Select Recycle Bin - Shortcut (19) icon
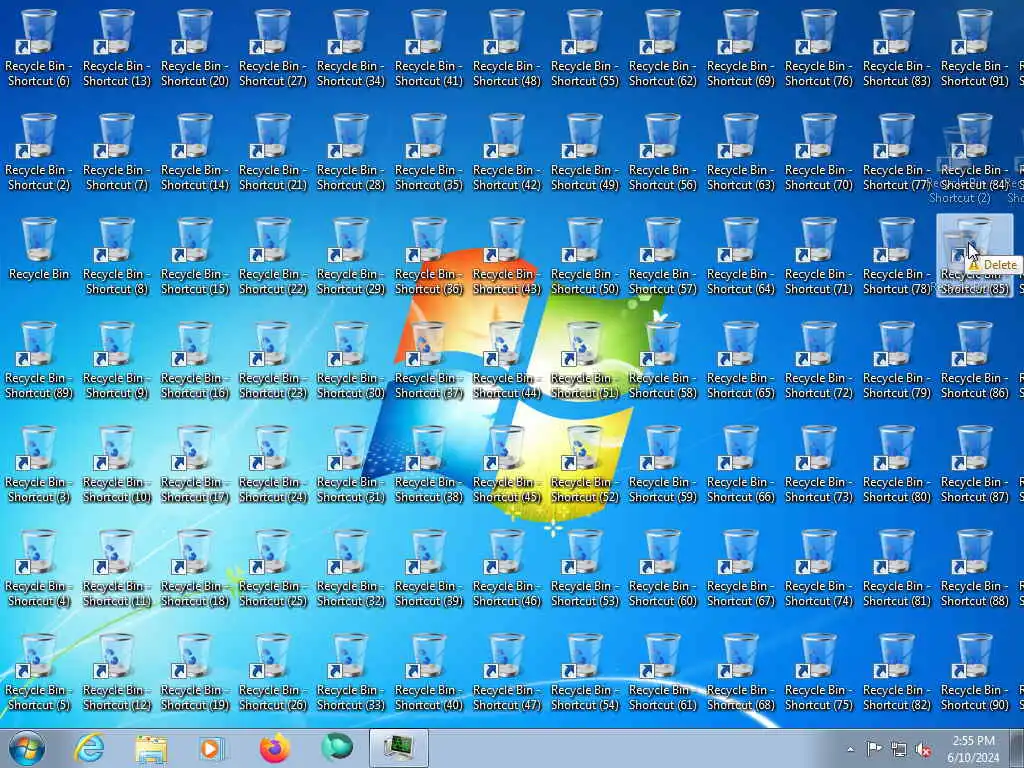The image size is (1024, 768). (195, 673)
